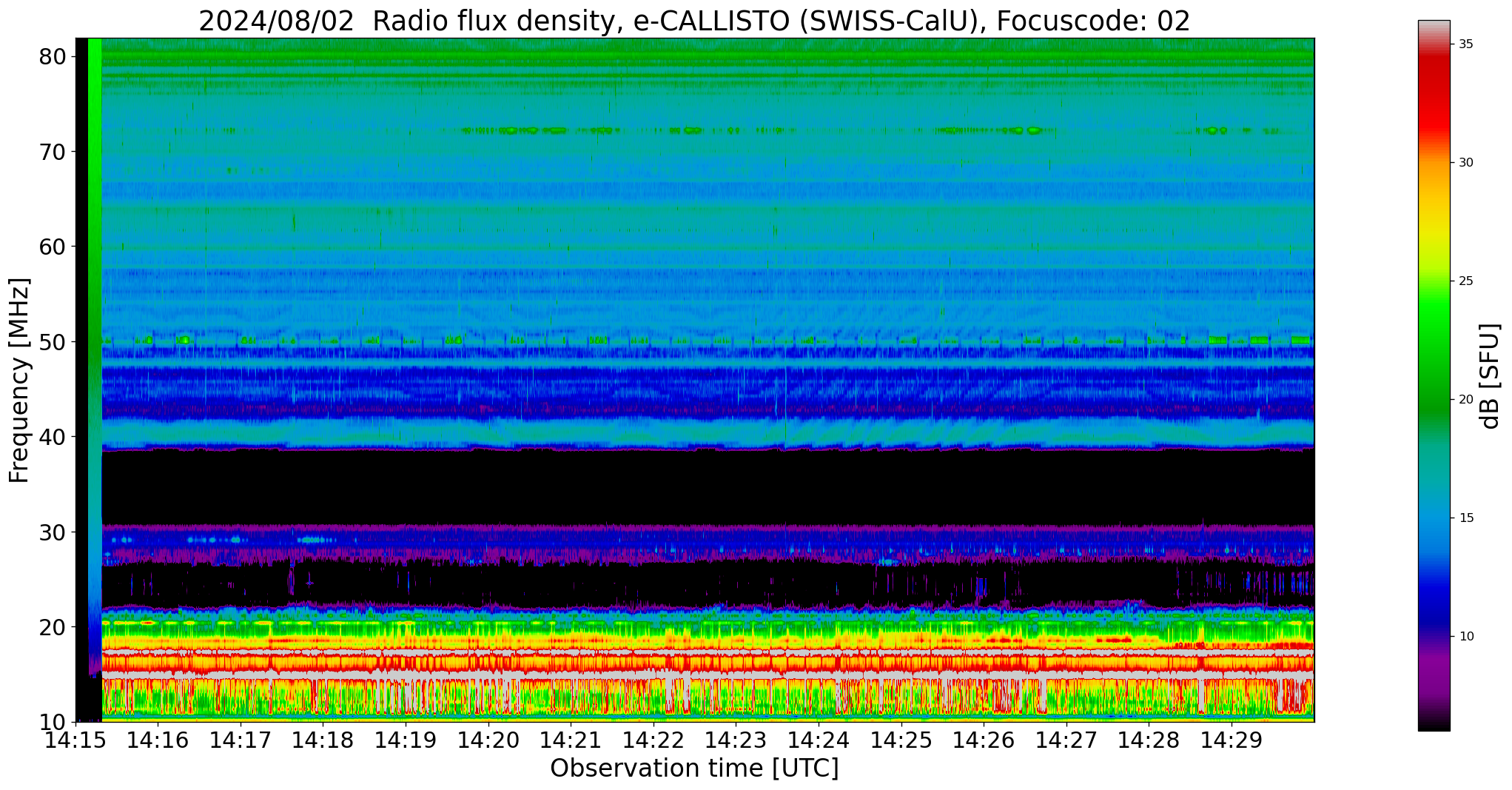Click the 40 MHz frequency tick label

coord(52,437)
